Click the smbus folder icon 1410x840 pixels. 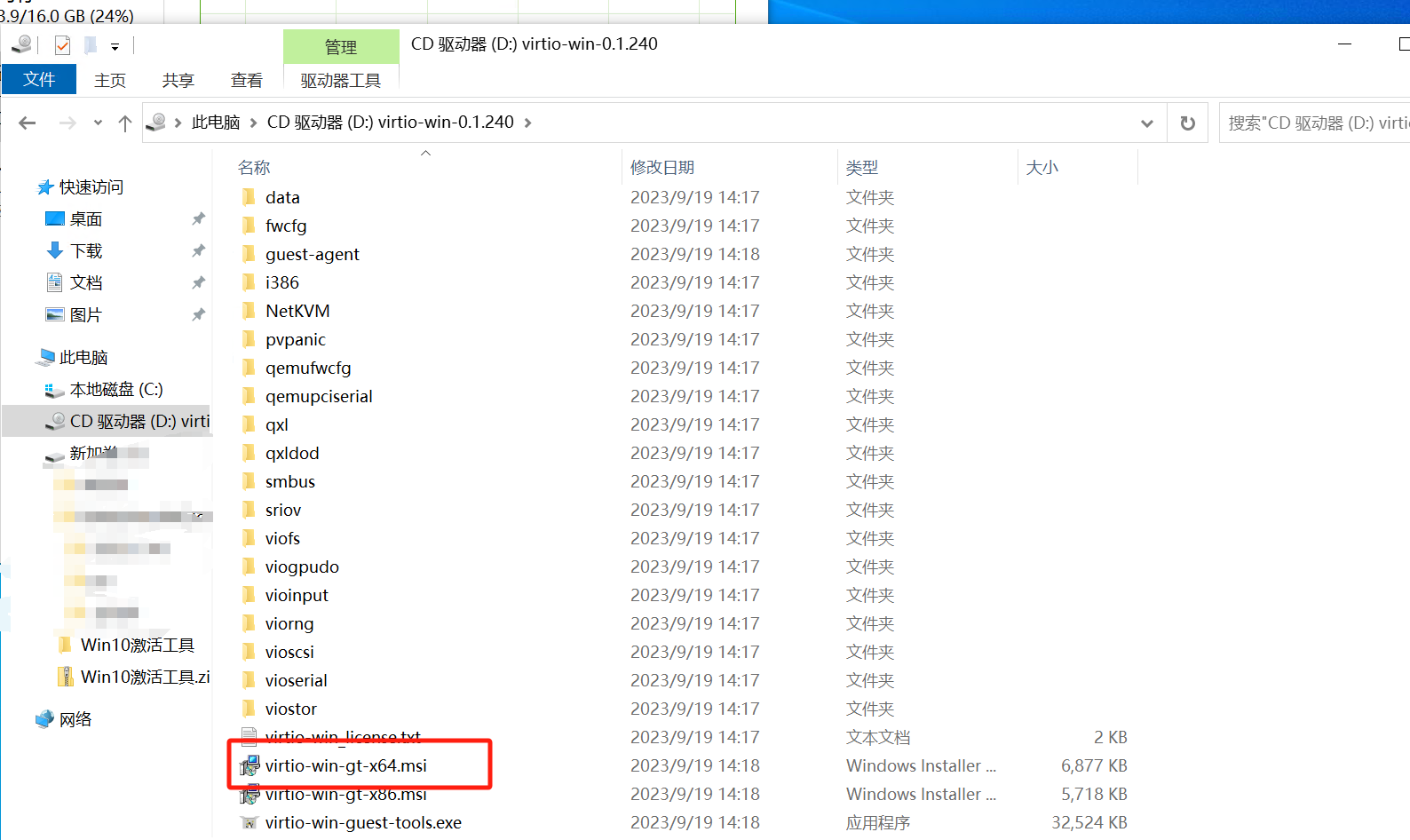(249, 481)
